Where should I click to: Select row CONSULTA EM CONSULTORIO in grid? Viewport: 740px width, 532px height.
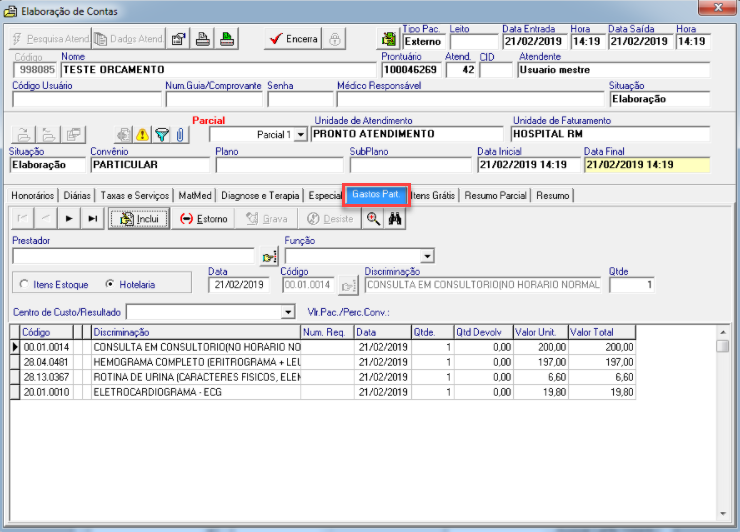[323, 347]
